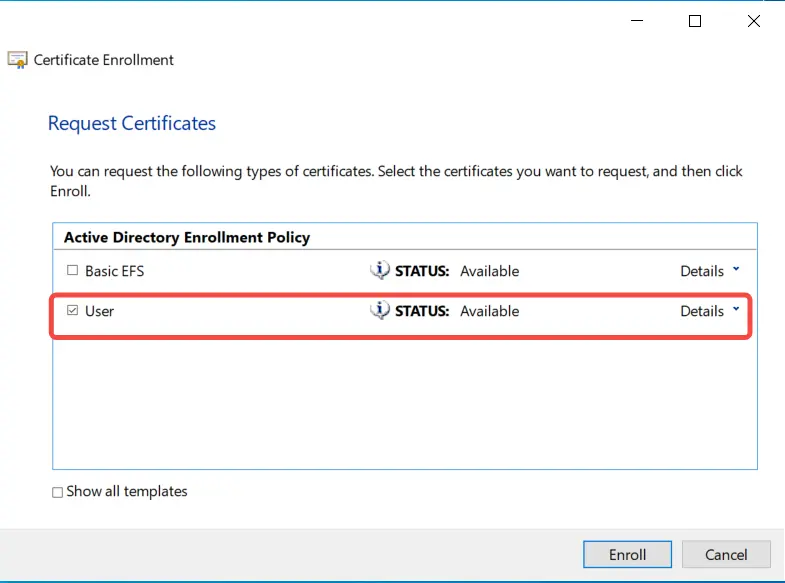Click the Active Directory Enrollment Policy header
Viewport: 785px width, 583px height.
(x=187, y=237)
